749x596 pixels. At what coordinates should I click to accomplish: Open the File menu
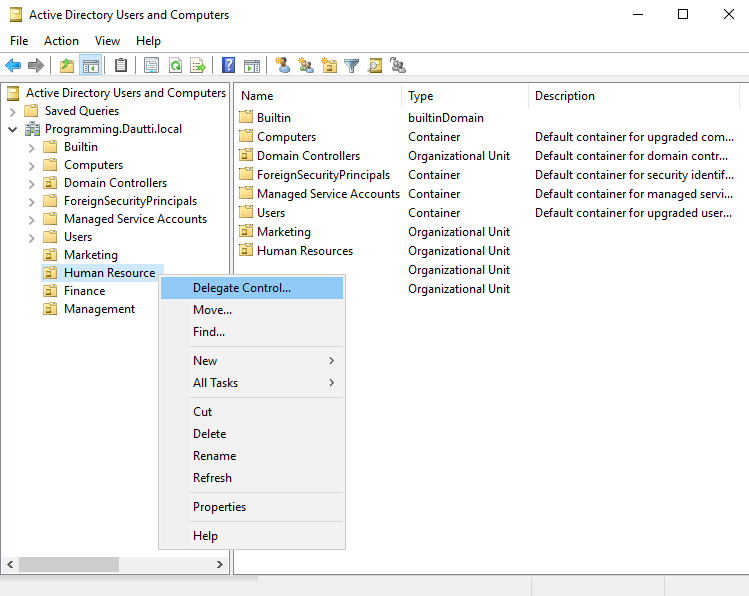click(x=19, y=41)
